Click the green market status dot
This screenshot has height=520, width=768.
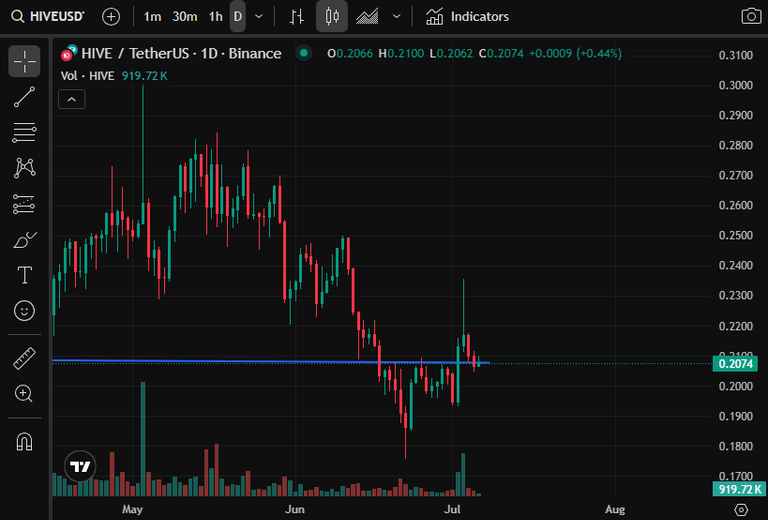(x=304, y=53)
